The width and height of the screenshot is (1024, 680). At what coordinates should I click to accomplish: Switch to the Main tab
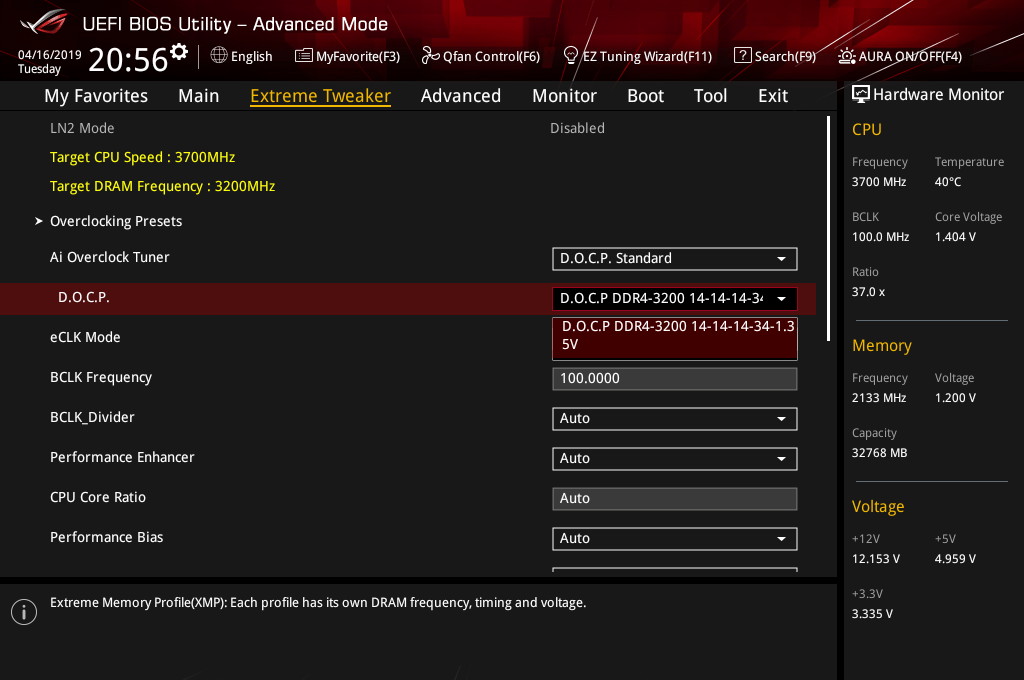pyautogui.click(x=199, y=96)
